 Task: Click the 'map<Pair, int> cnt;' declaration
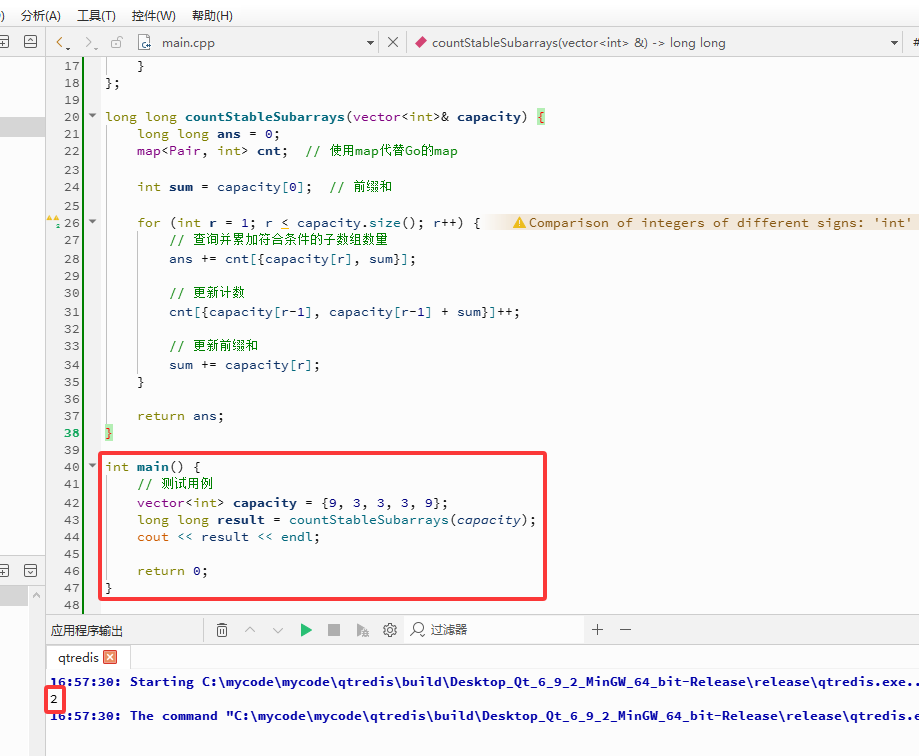(213, 151)
